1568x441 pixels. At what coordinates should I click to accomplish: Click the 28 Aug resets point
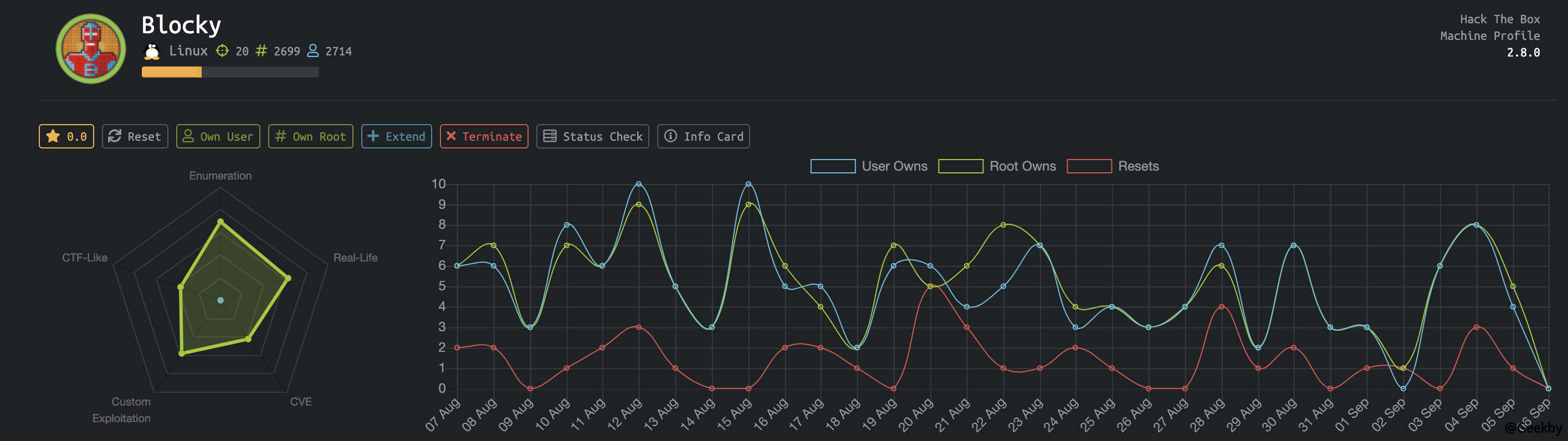(x=1222, y=306)
